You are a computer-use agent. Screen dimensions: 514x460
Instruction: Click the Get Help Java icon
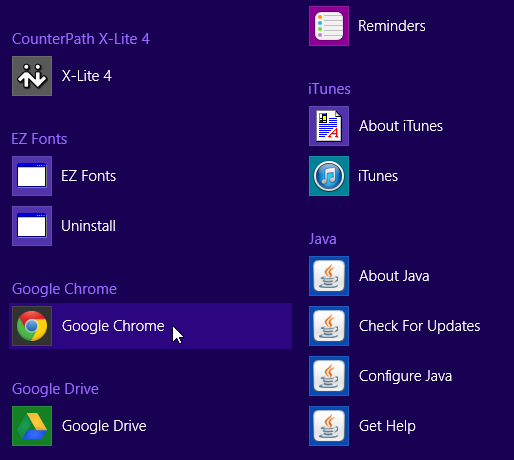[329, 426]
